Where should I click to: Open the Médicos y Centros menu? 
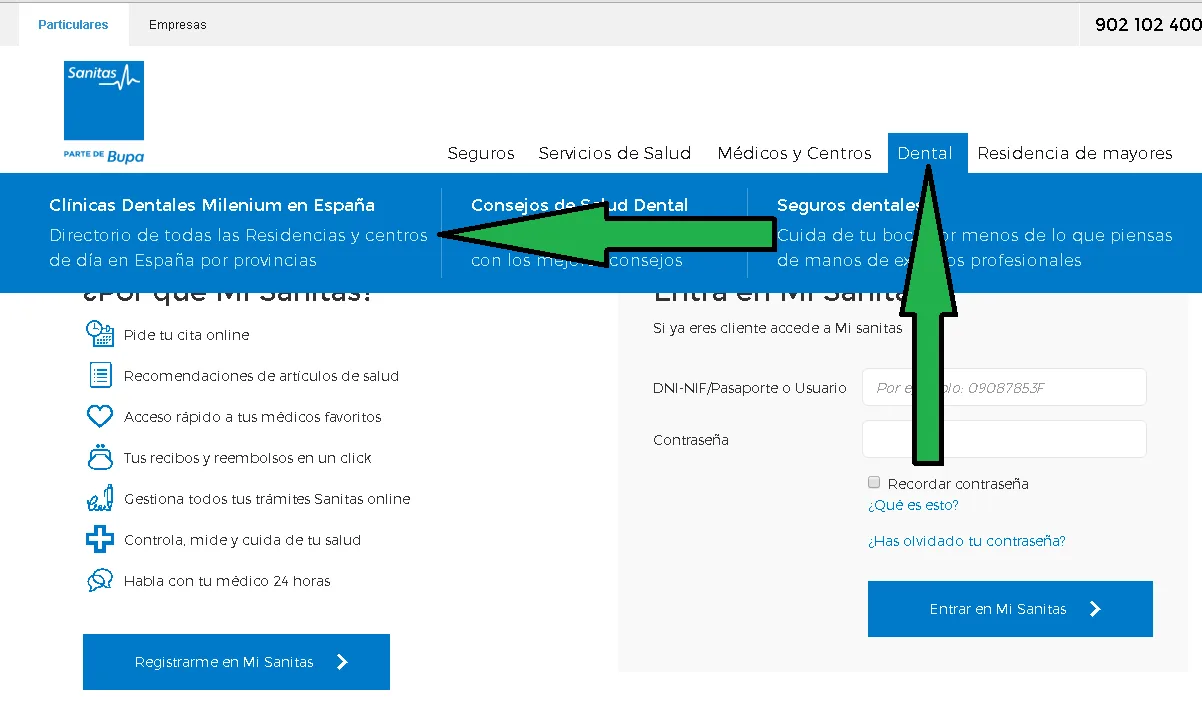pos(795,153)
